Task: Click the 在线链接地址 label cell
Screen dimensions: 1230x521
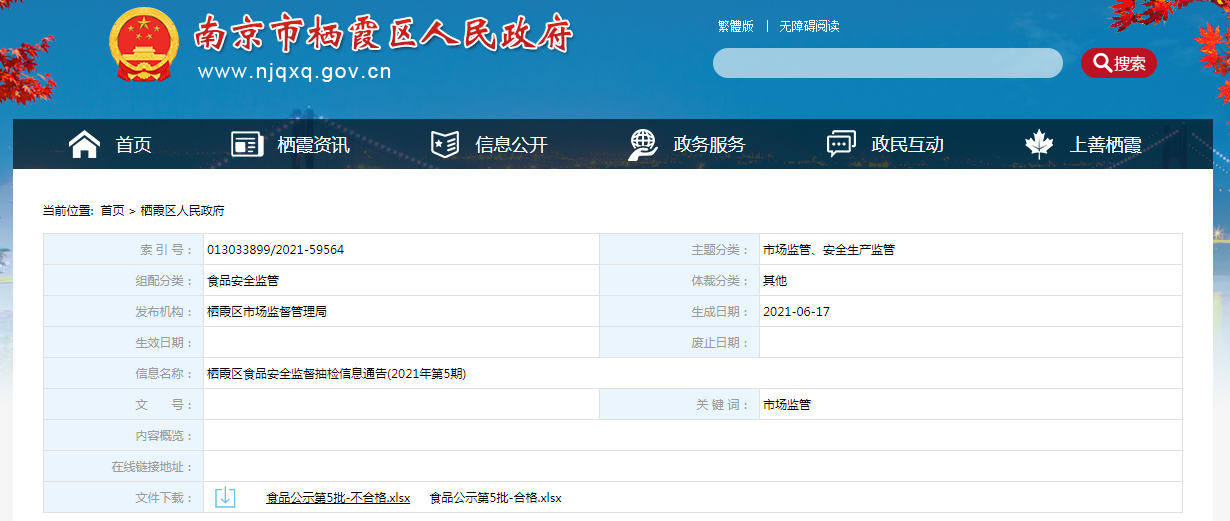Action: click(x=123, y=467)
